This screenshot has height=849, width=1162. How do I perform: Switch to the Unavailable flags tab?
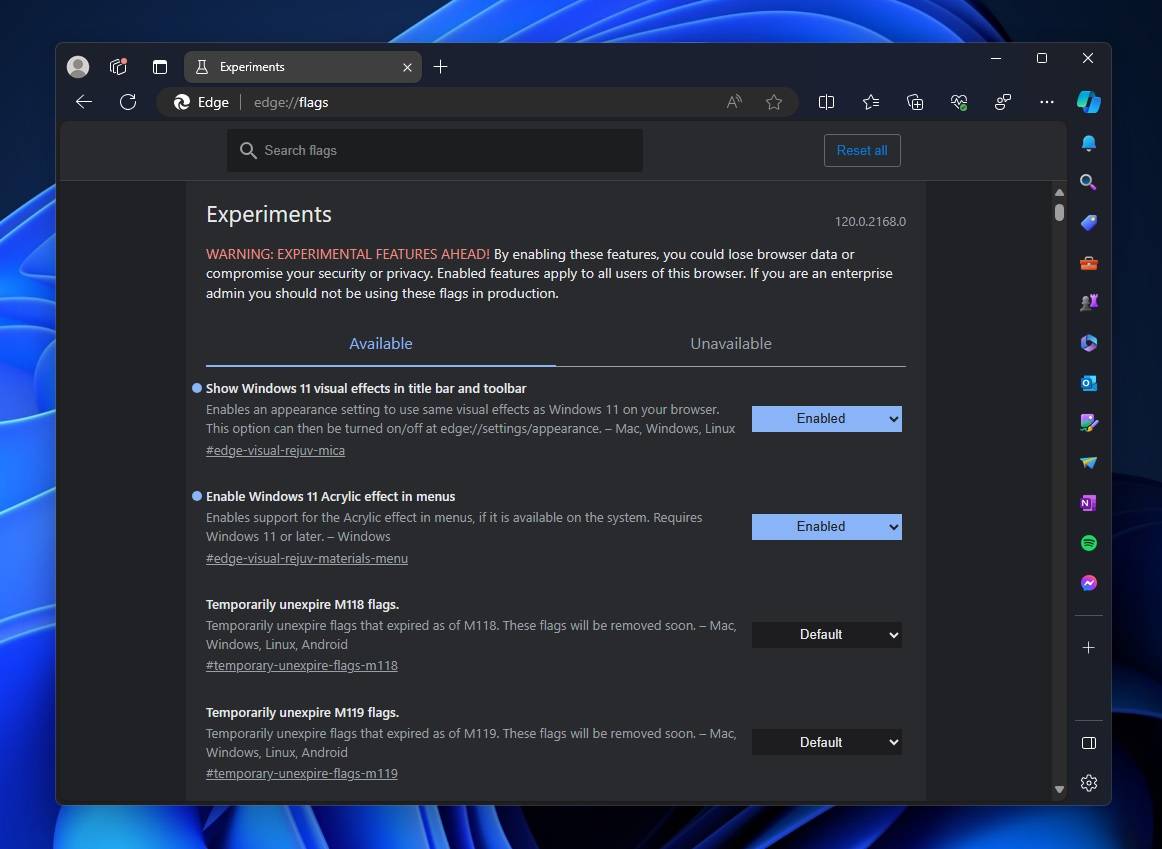coord(730,343)
